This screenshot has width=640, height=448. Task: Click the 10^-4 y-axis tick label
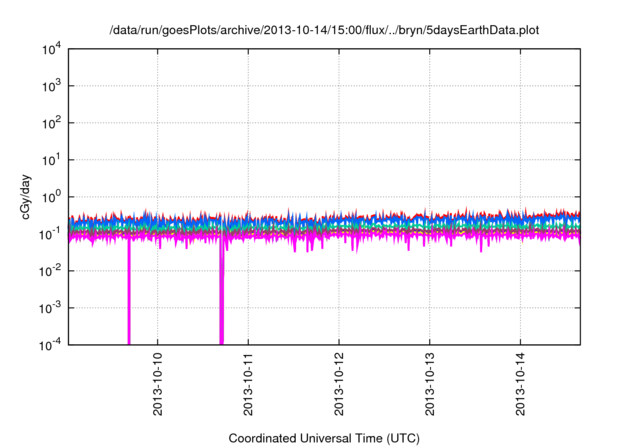(50, 345)
